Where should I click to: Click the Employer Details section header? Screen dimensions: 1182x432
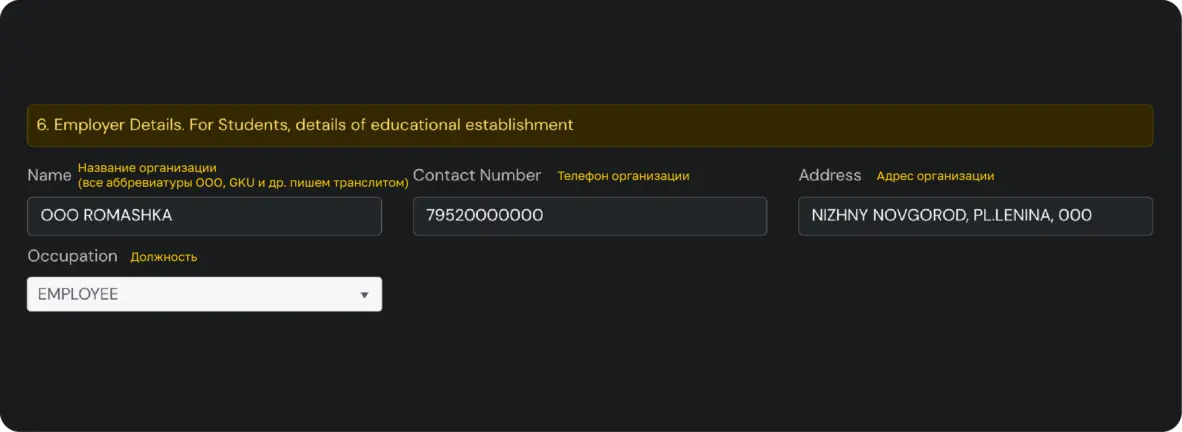(x=589, y=125)
